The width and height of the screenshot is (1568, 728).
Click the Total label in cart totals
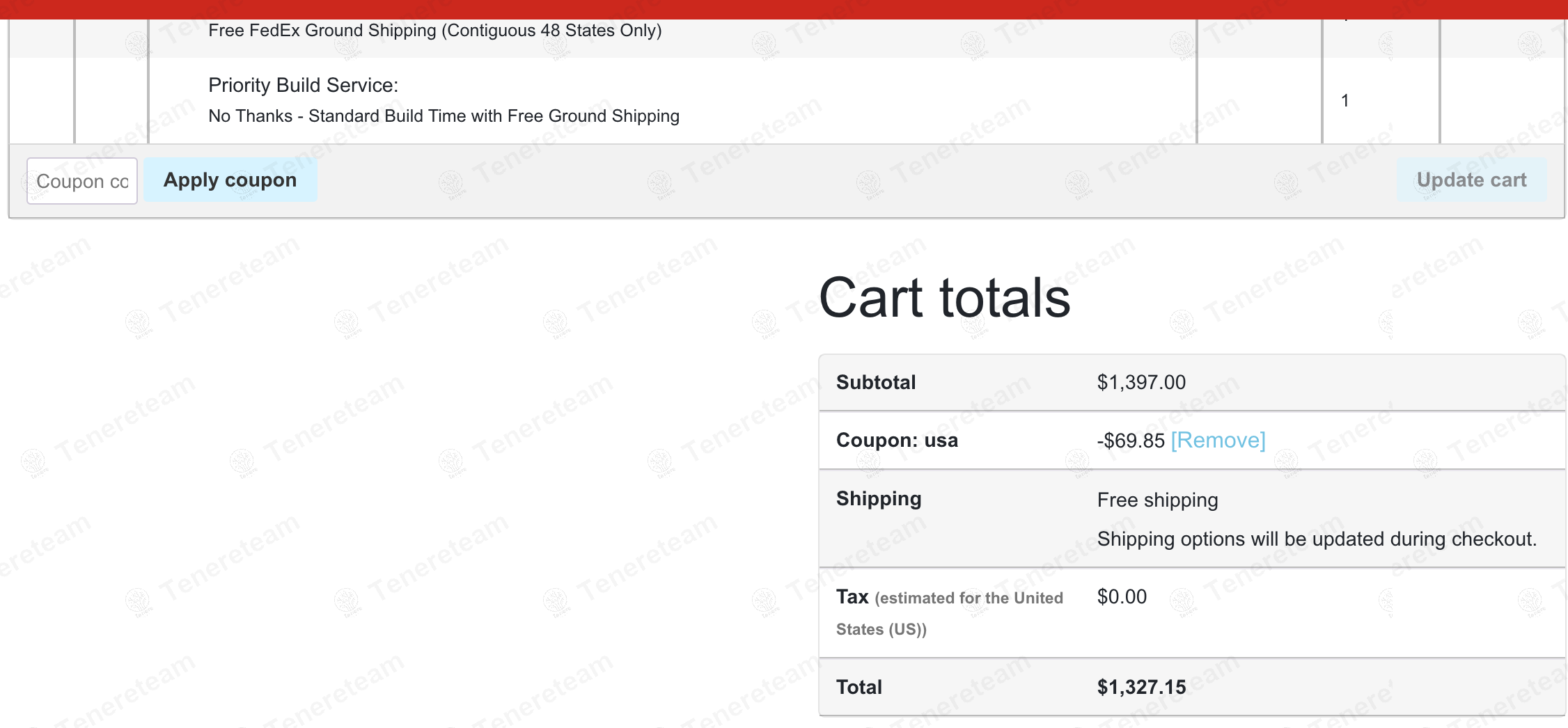[x=859, y=688]
